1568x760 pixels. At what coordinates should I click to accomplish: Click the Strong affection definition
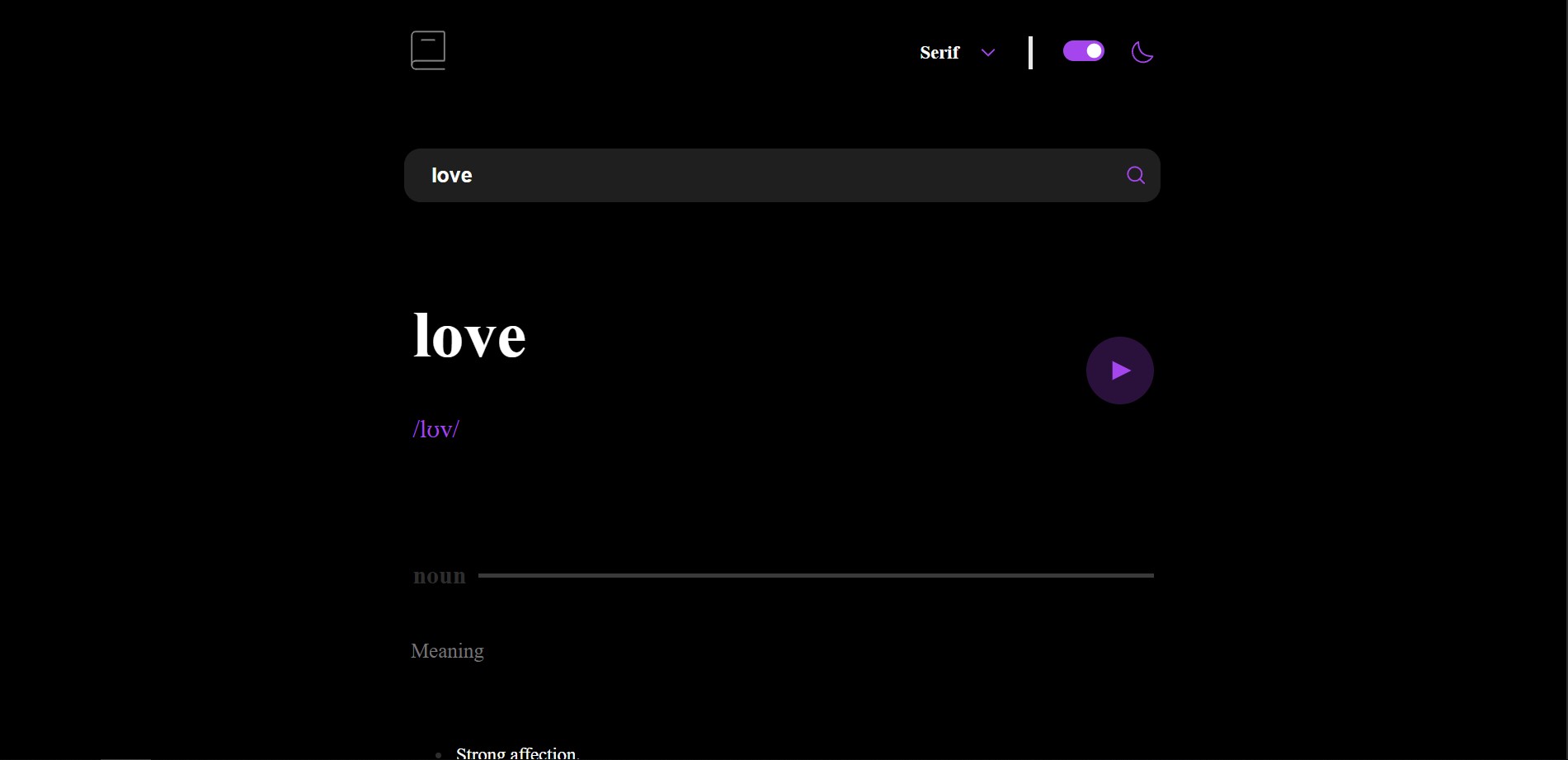pos(517,753)
